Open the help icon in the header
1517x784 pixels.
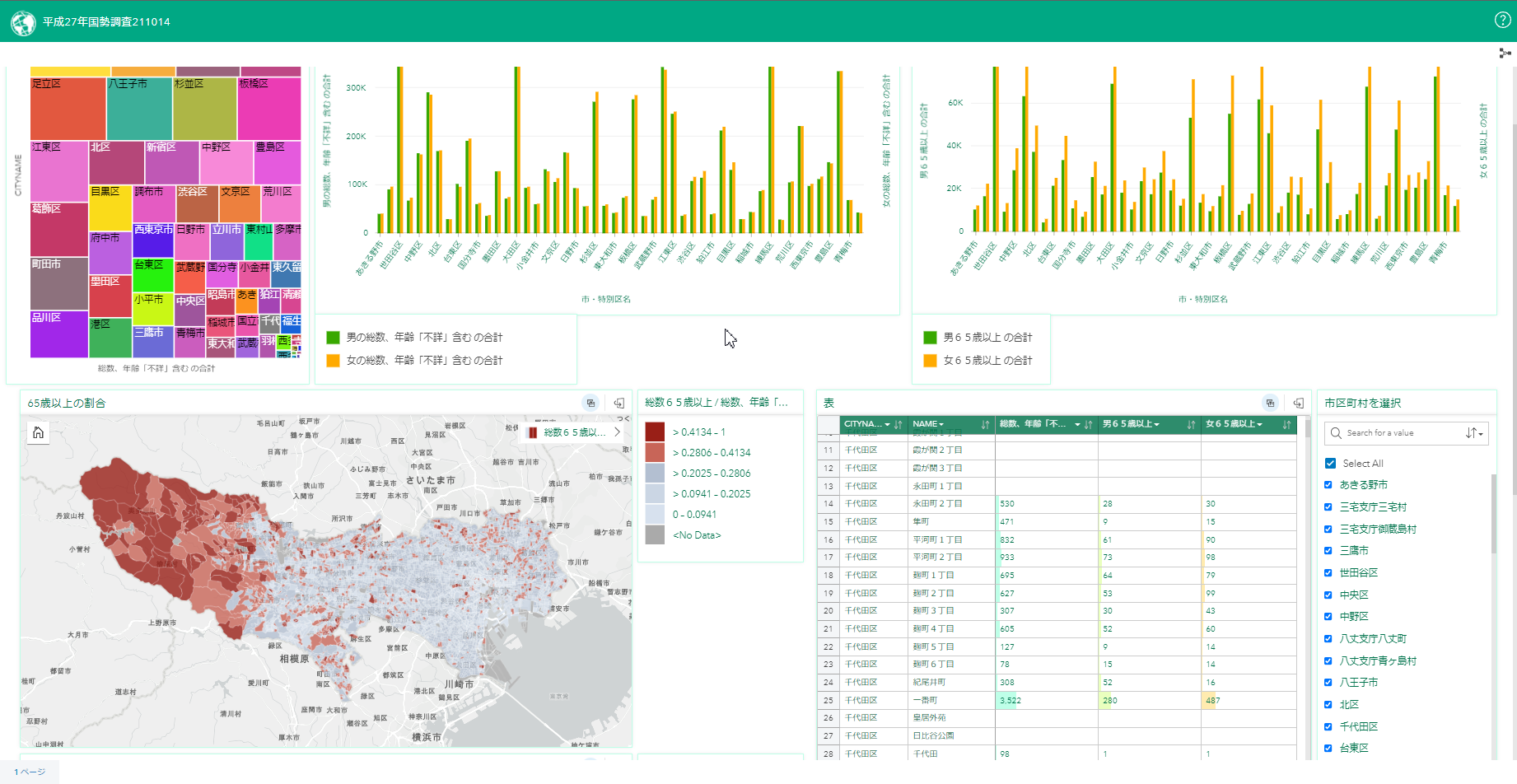coord(1504,20)
